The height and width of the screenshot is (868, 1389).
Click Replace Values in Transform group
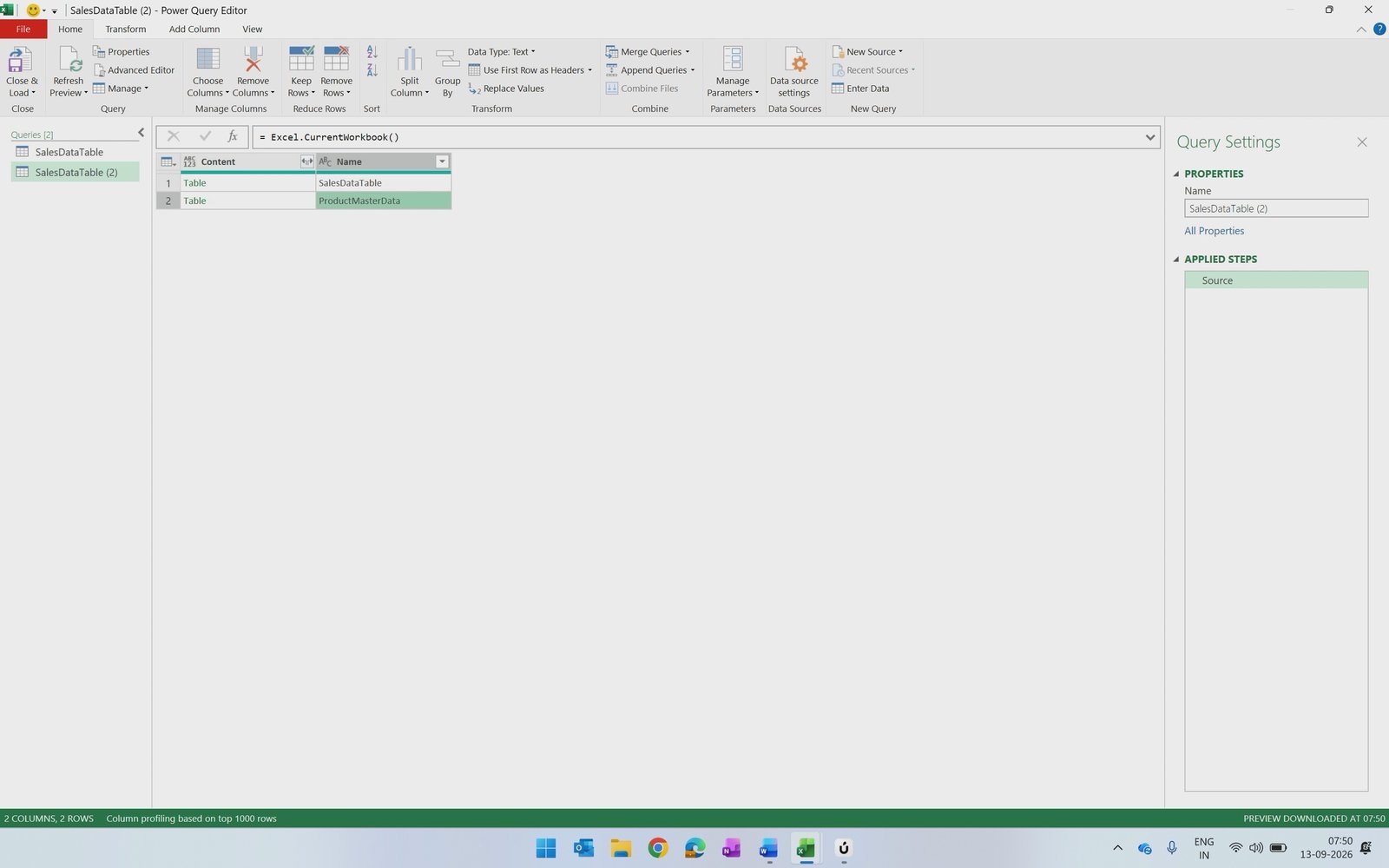506,89
